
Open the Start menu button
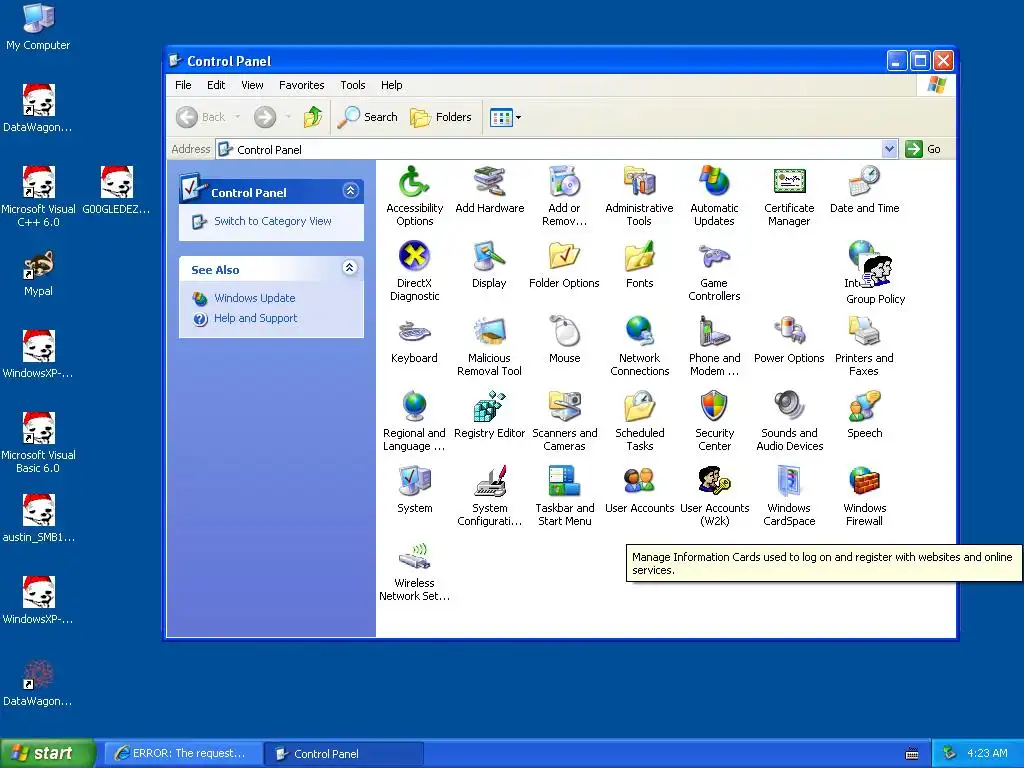(x=47, y=754)
